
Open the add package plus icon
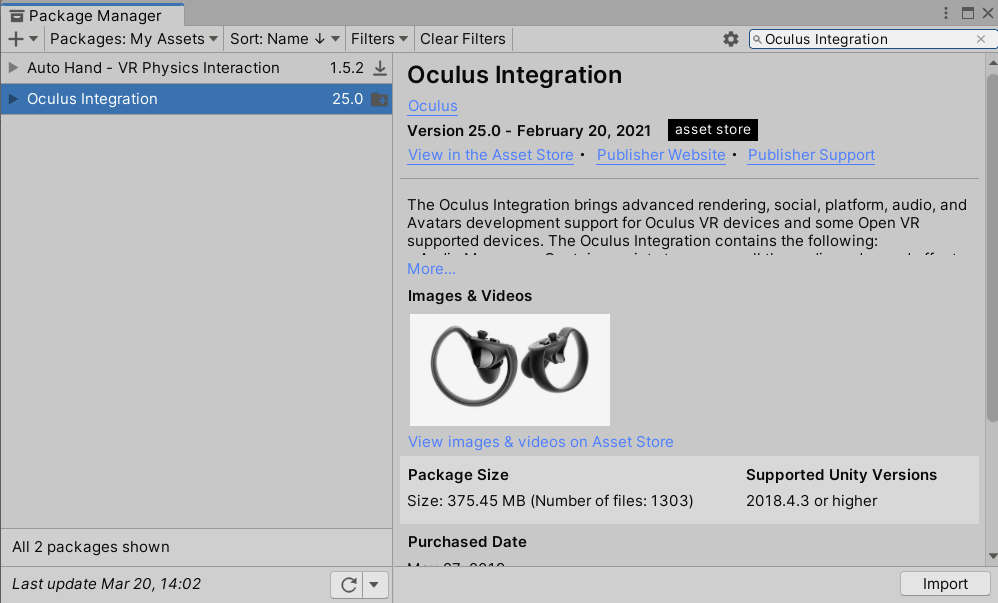click(15, 39)
